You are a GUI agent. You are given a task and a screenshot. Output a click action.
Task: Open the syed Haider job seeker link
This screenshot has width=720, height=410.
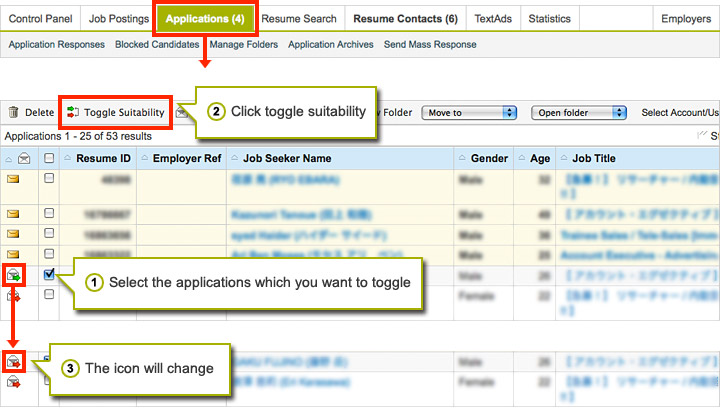point(309,235)
